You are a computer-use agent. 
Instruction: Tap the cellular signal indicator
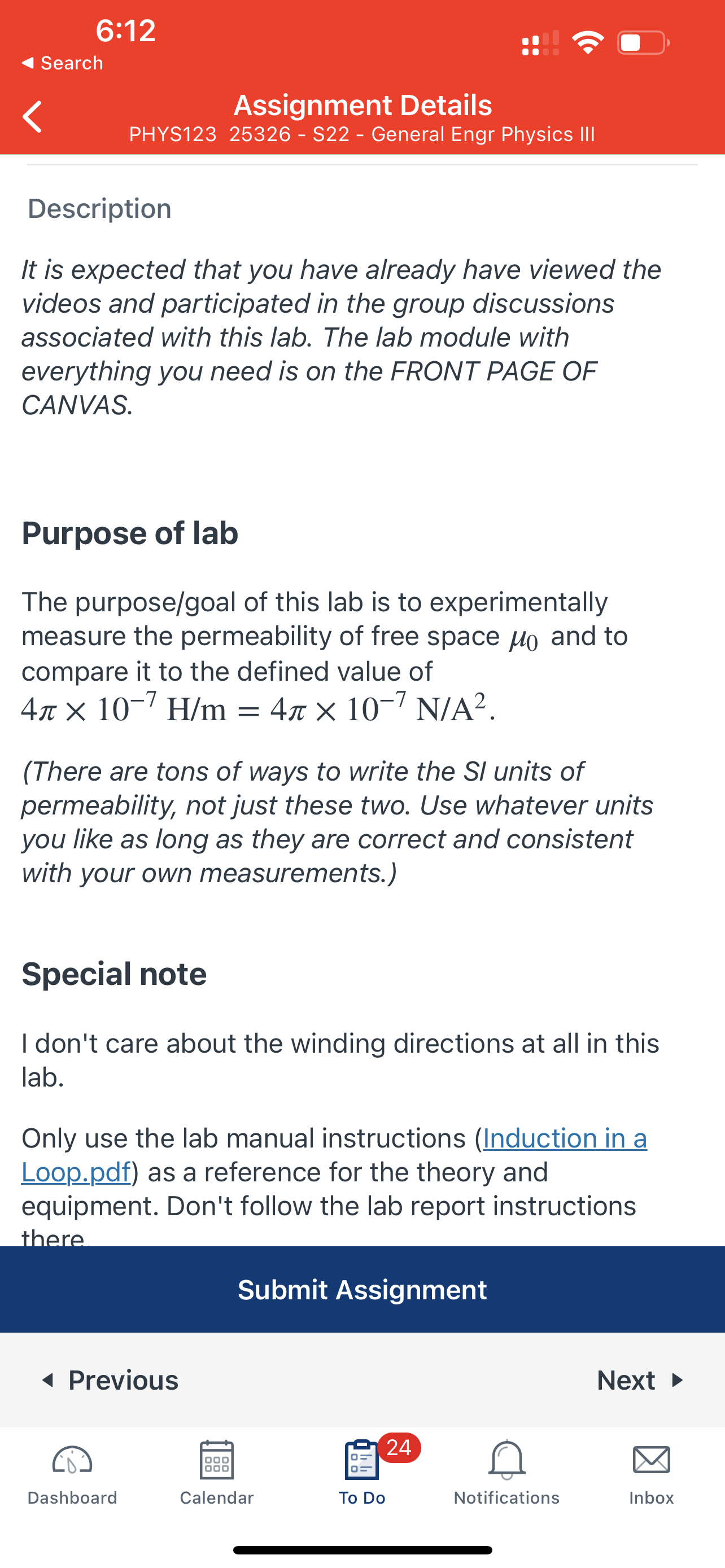pyautogui.click(x=540, y=42)
